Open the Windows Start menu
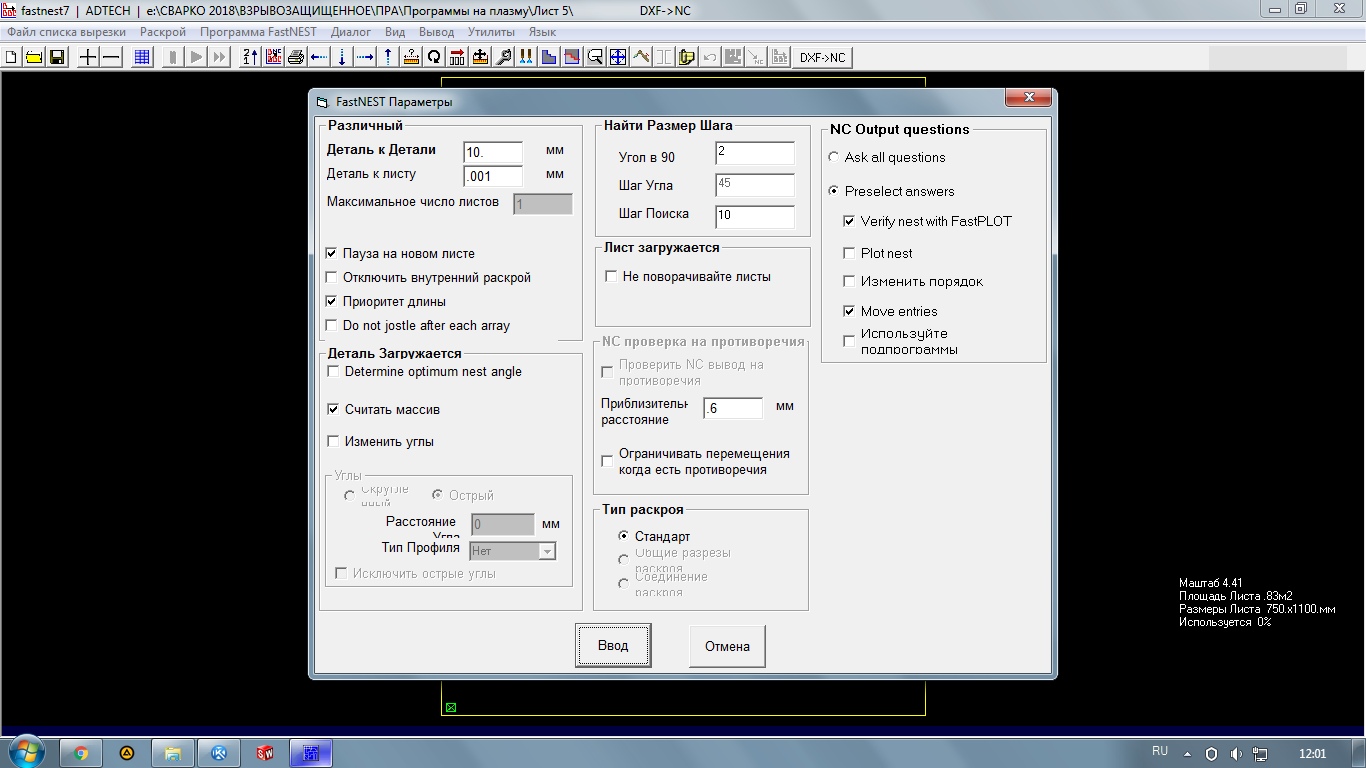This screenshot has height=768, width=1366. (x=27, y=752)
